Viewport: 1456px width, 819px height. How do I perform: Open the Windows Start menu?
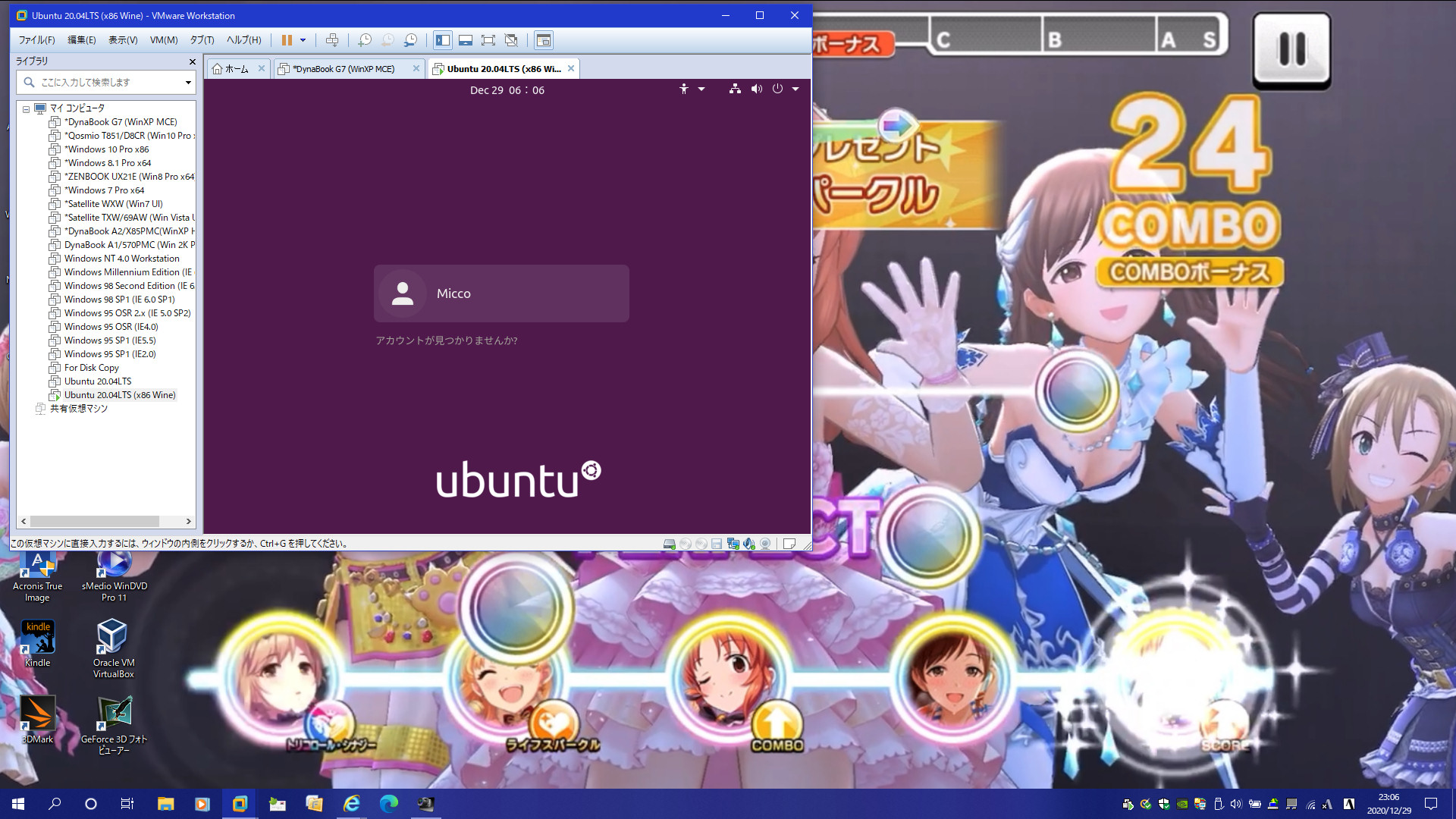pyautogui.click(x=18, y=804)
